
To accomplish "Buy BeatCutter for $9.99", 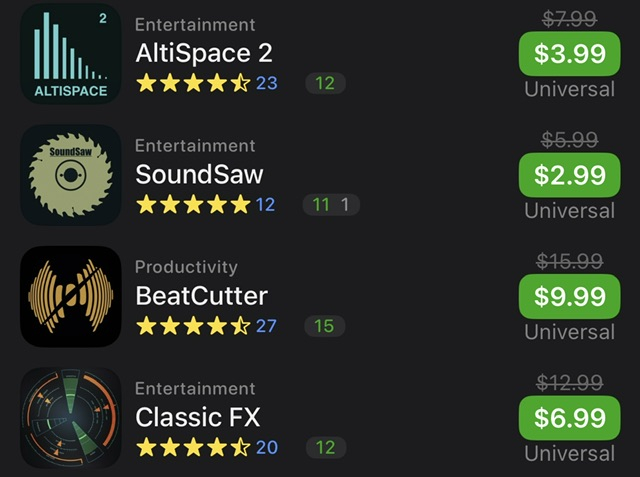I will click(569, 296).
